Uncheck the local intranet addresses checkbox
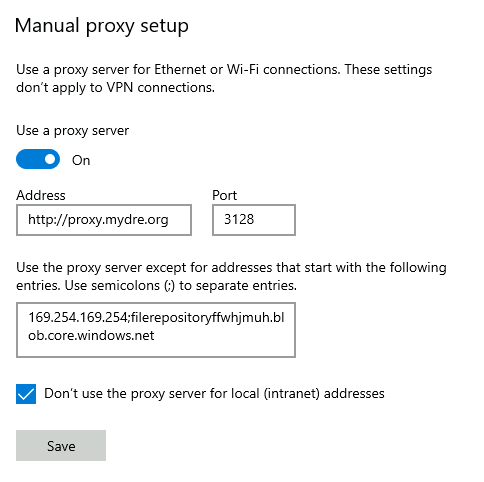The width and height of the screenshot is (484, 482). click(x=26, y=394)
